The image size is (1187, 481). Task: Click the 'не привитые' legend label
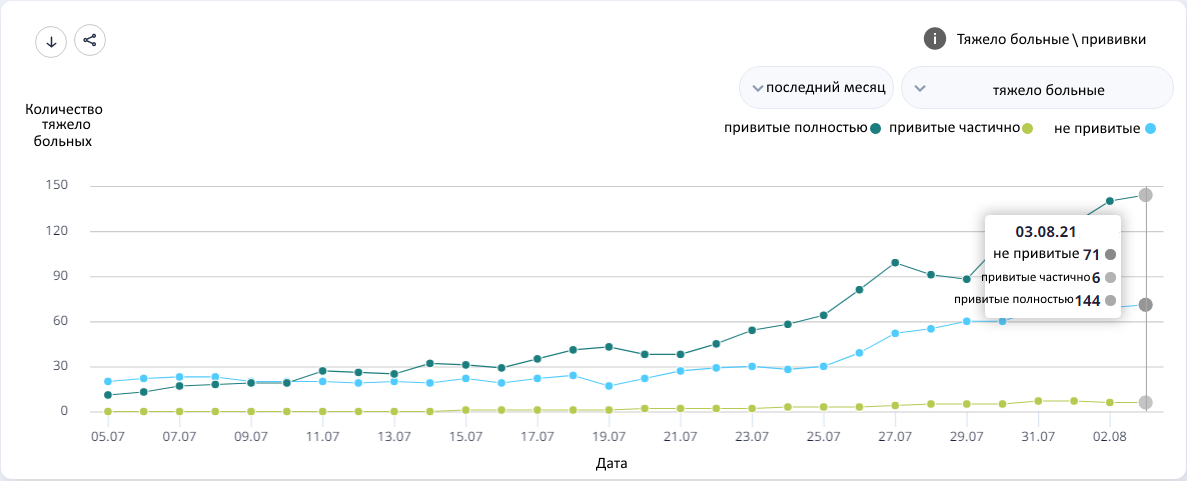pos(1097,128)
